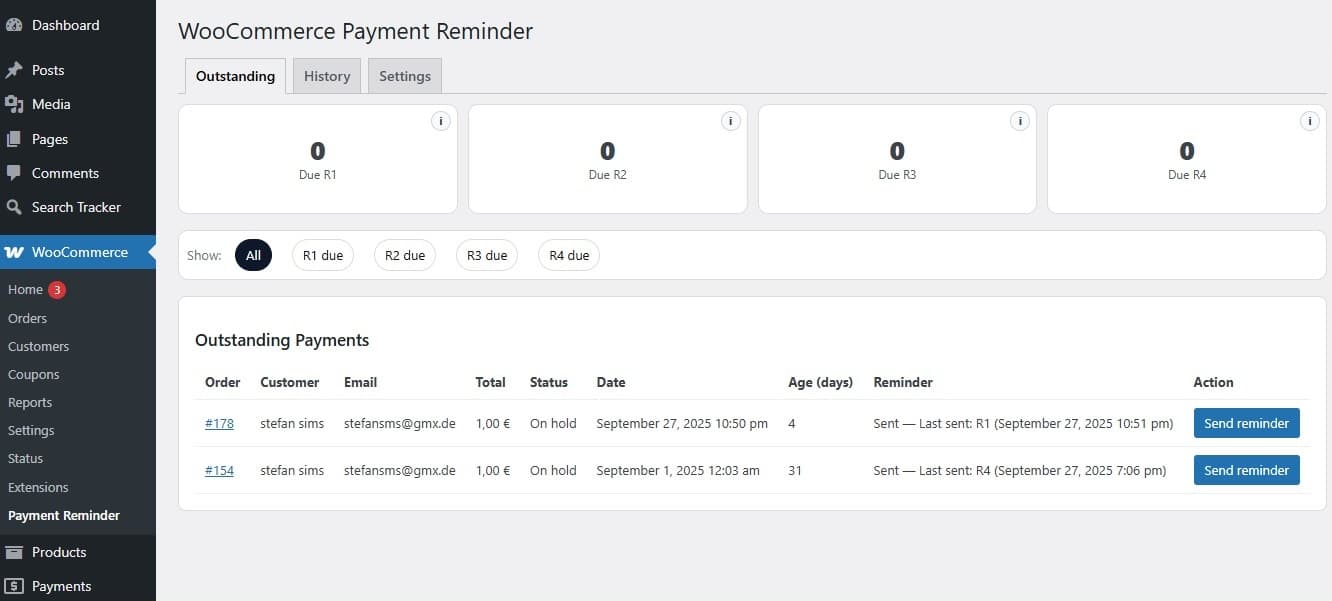
Task: Click the Pages document icon
Action: click(15, 139)
